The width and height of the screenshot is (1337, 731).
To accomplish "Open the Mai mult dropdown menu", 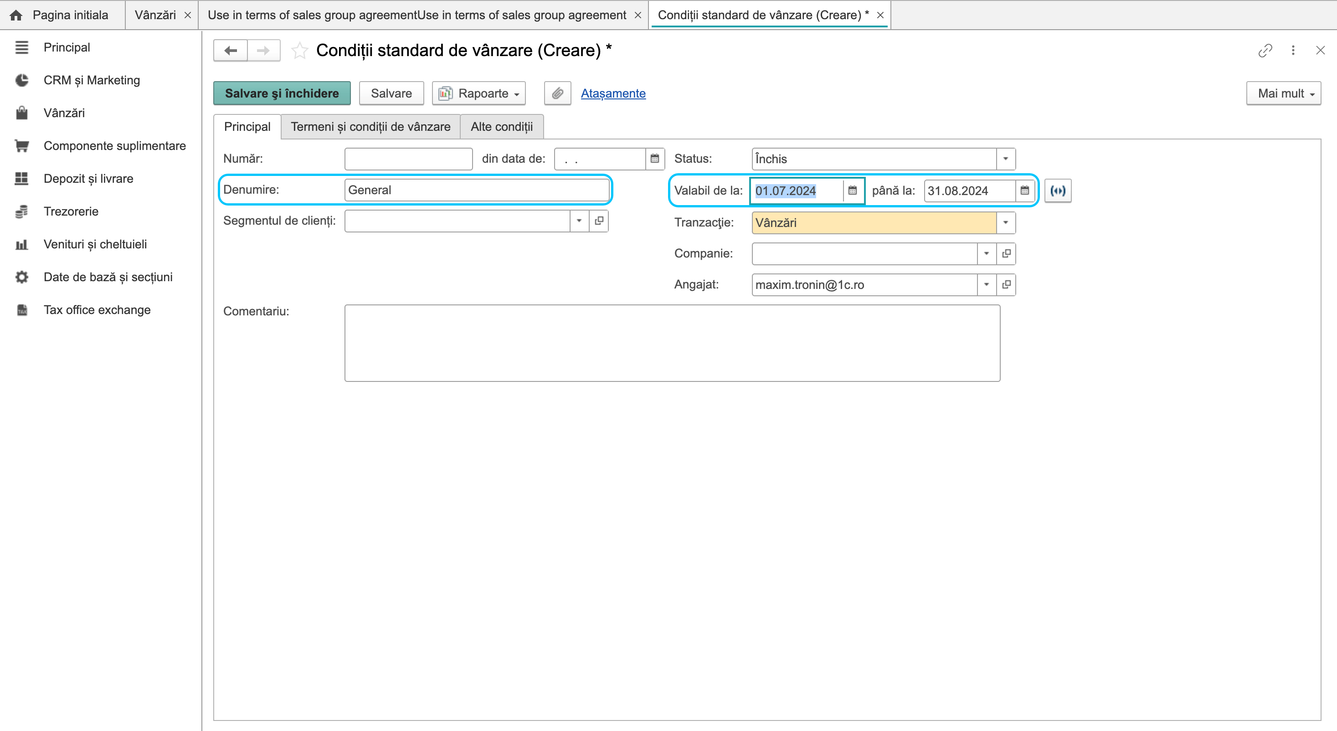I will (x=1284, y=93).
